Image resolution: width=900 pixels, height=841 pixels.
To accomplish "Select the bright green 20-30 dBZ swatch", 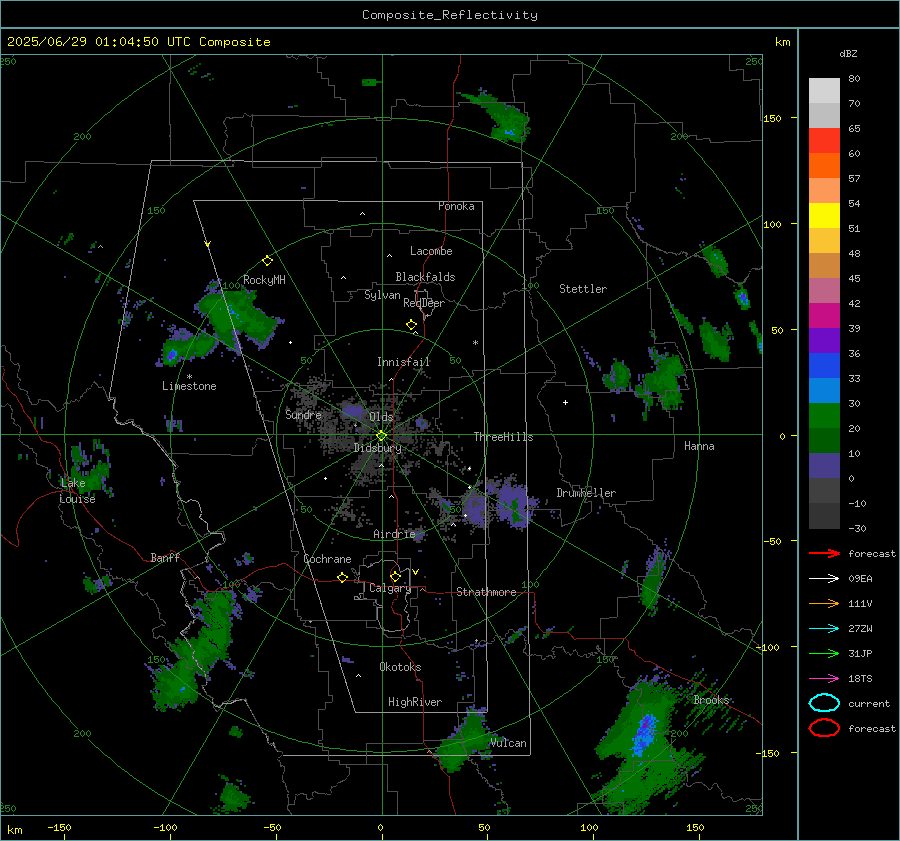I will tap(824, 415).
